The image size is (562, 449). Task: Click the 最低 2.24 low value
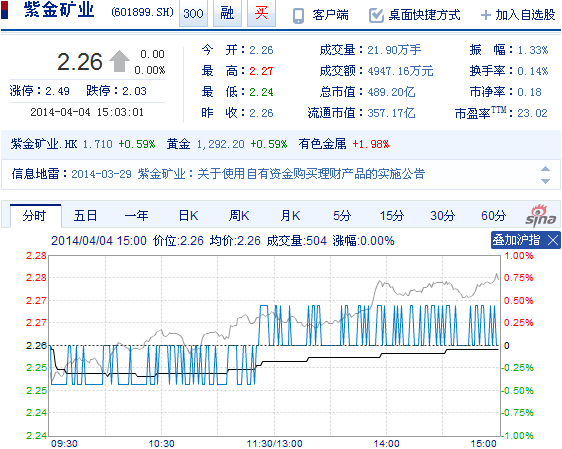(x=261, y=92)
